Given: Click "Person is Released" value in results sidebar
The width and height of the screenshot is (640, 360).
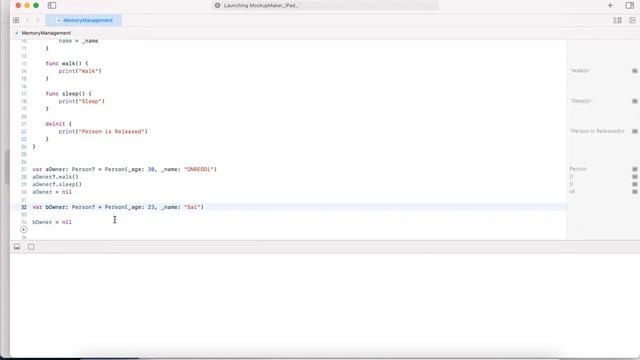Looking at the screenshot, I should click(598, 131).
